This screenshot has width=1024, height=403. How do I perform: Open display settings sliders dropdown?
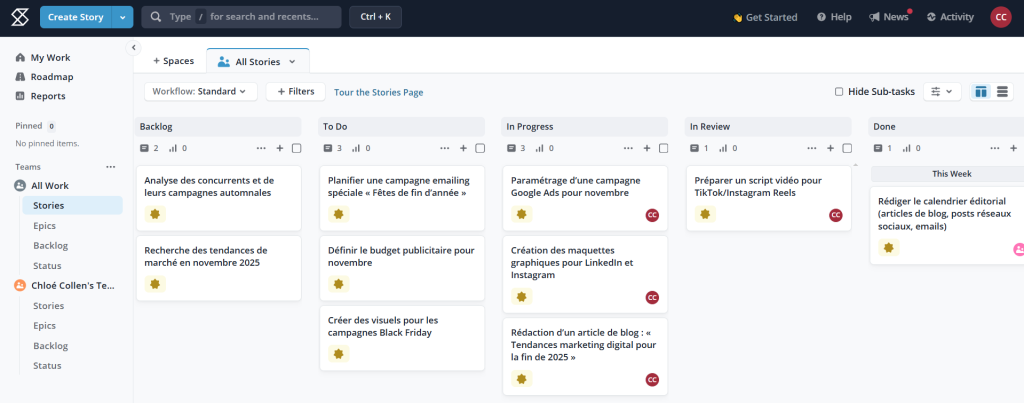[x=941, y=92]
